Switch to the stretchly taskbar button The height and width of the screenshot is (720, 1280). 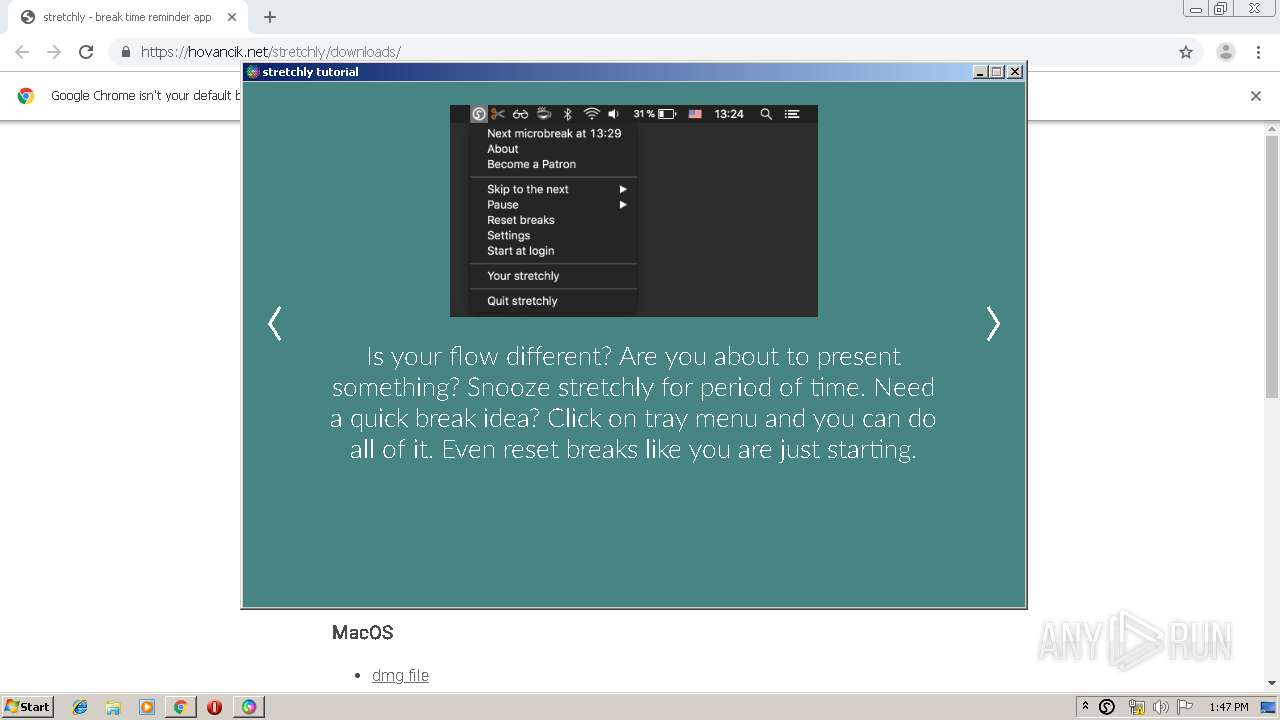click(x=248, y=707)
